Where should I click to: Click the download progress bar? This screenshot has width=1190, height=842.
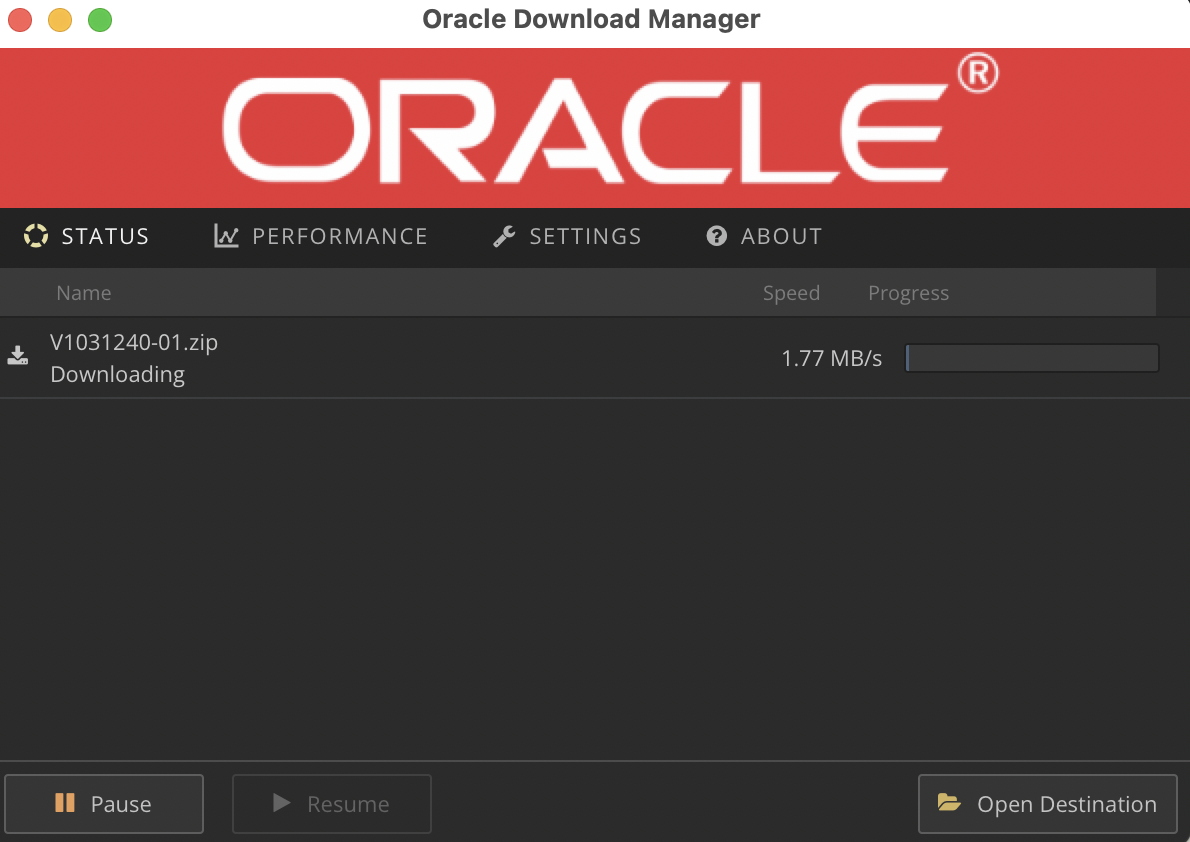tap(1031, 358)
